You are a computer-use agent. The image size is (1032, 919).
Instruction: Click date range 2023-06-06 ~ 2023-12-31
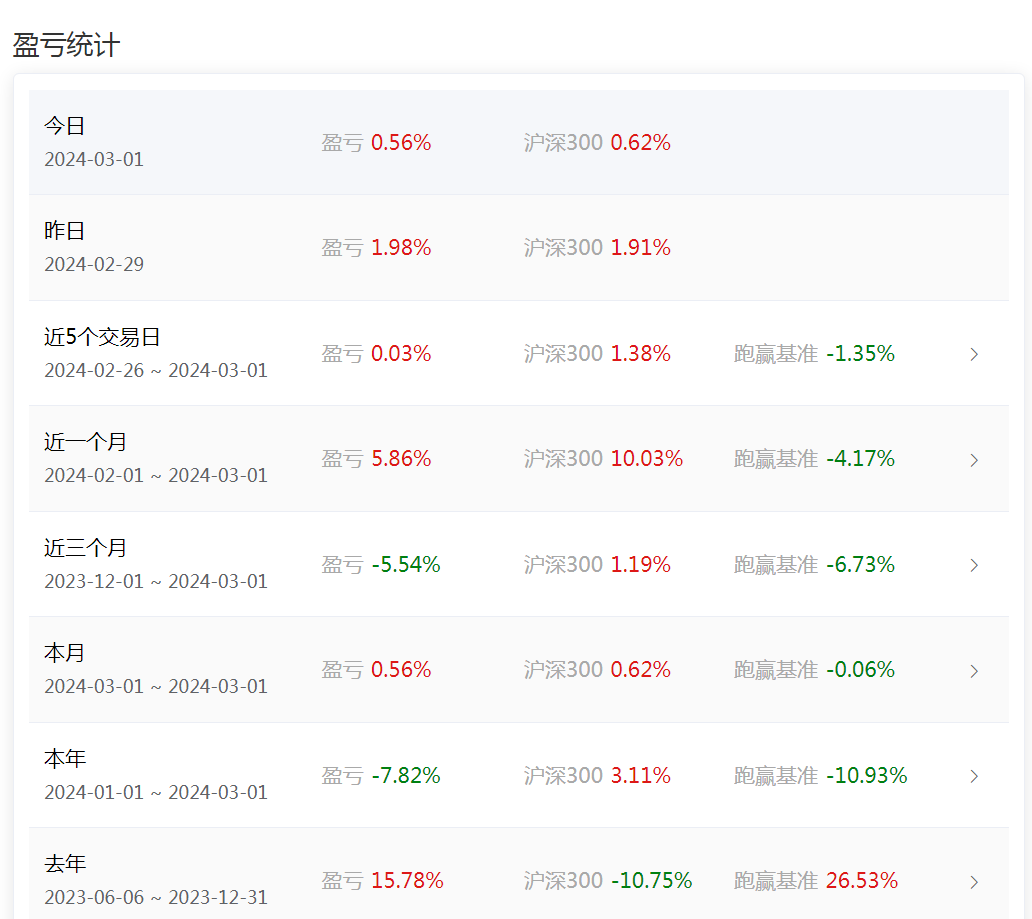[156, 897]
